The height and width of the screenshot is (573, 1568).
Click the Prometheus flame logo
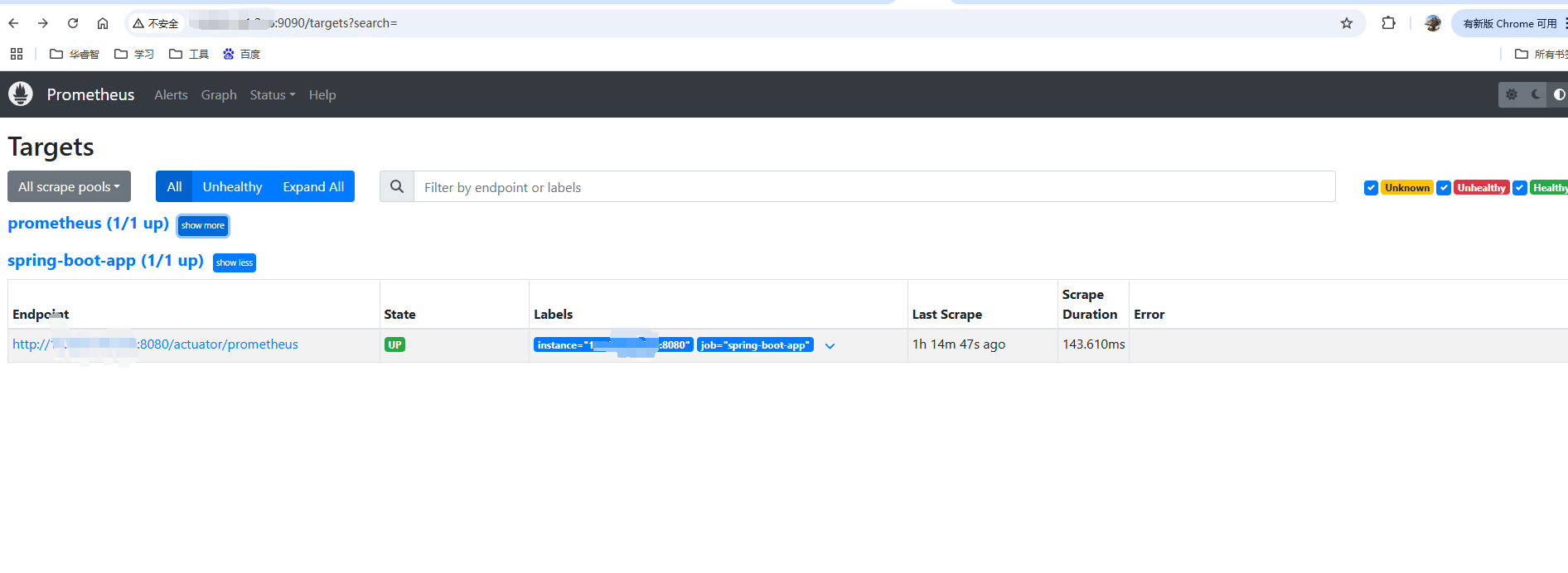pyautogui.click(x=21, y=94)
